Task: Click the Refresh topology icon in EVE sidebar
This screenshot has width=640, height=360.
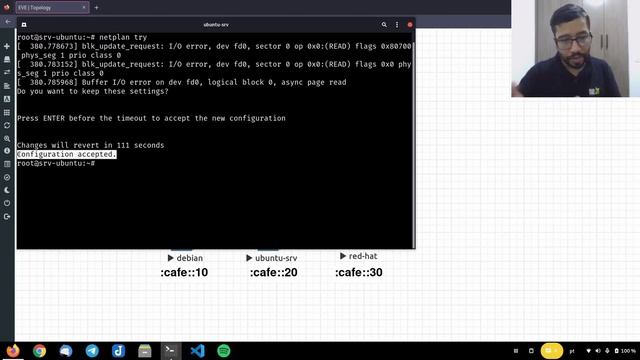Action: [7, 125]
